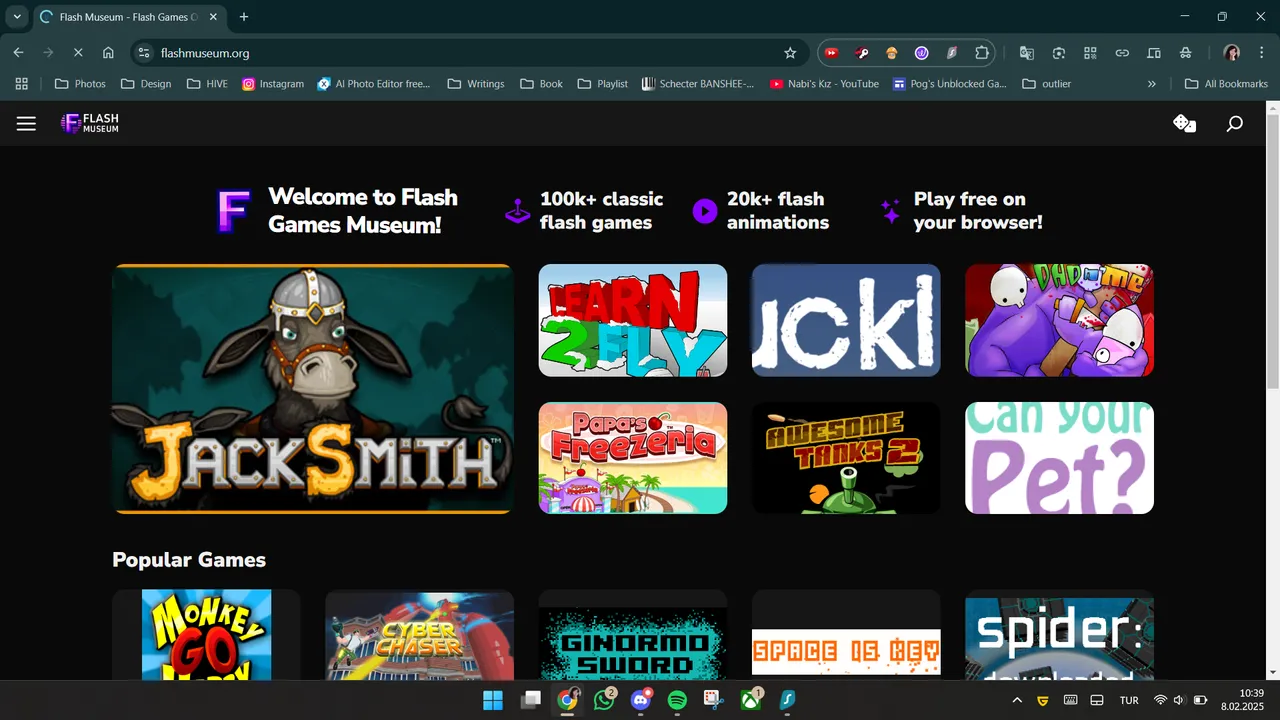Open the Jacksmith featured game
Viewport: 1280px width, 720px height.
point(313,389)
